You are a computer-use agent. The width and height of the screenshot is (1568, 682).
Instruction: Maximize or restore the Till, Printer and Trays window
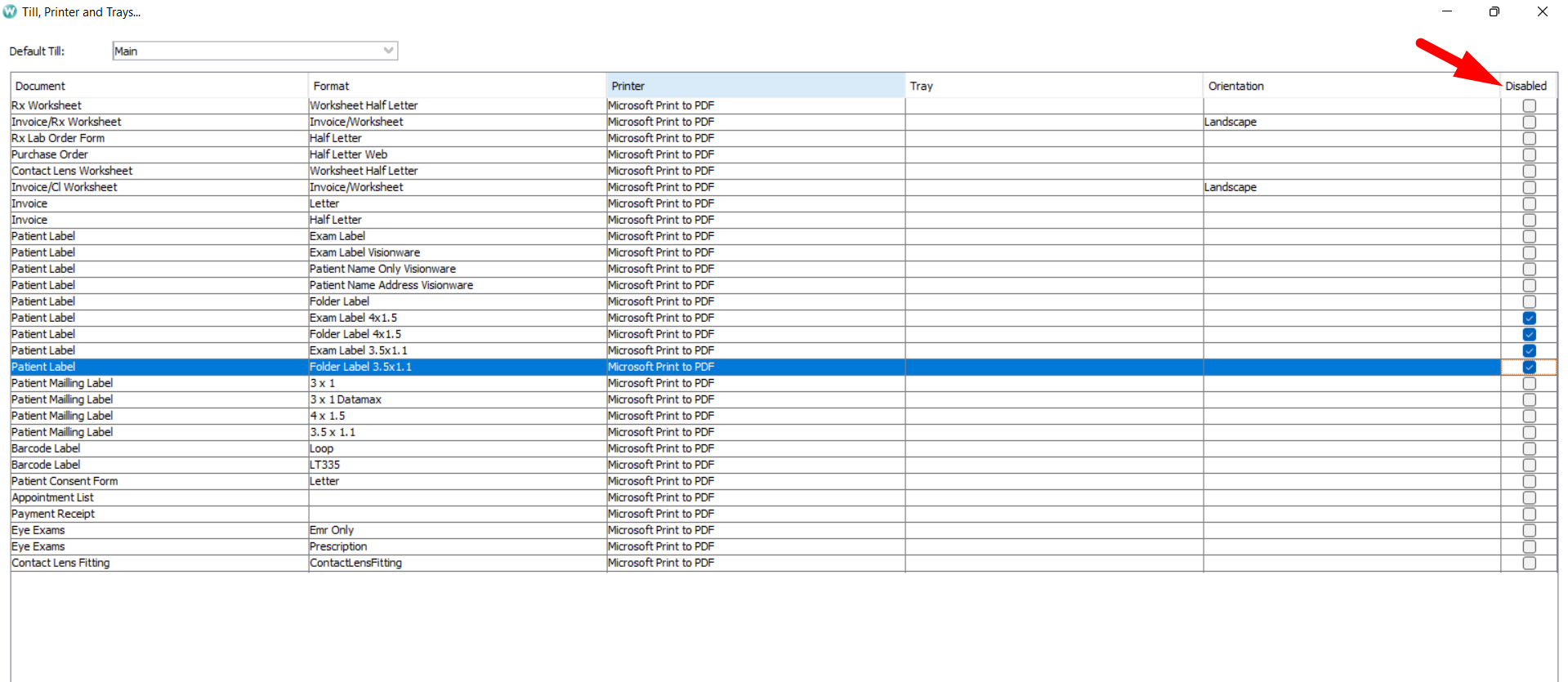coord(1494,11)
